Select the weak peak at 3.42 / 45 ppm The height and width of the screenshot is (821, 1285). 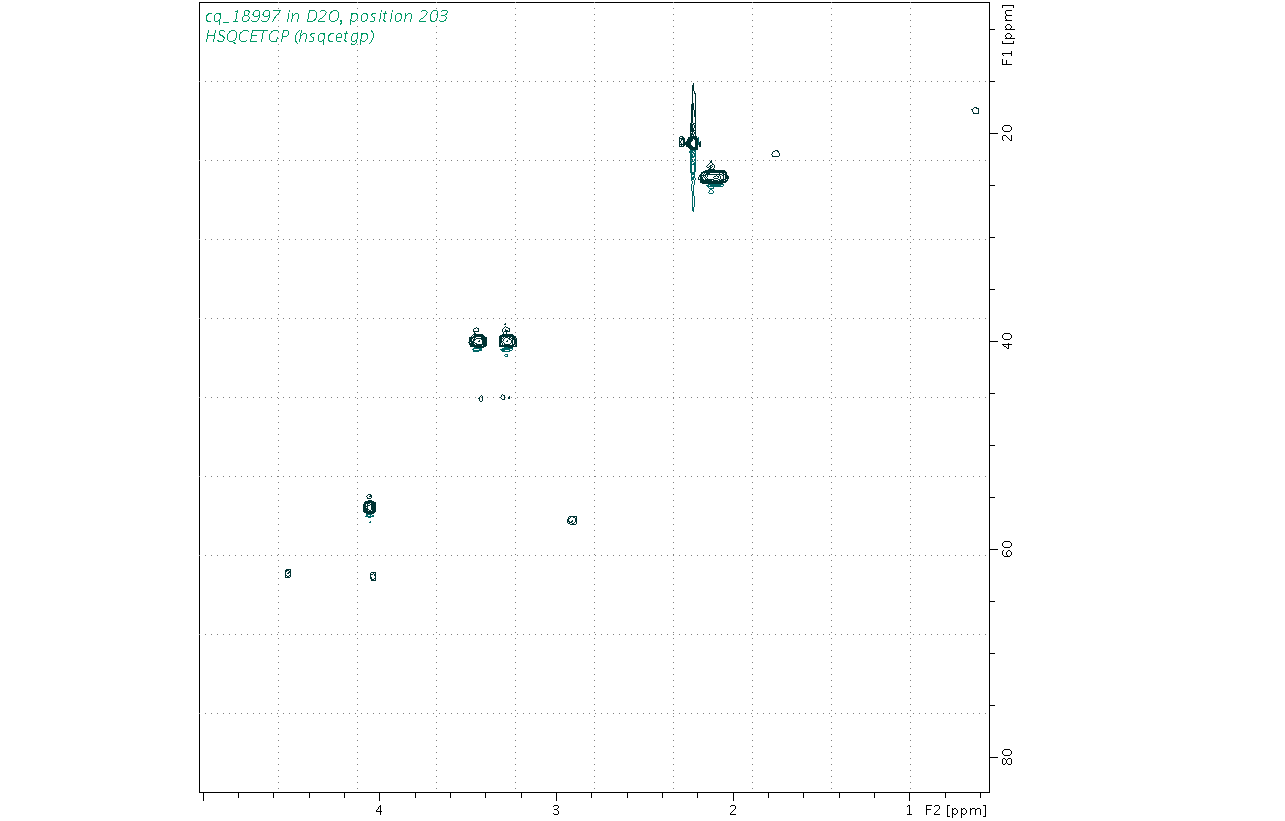[x=481, y=398]
